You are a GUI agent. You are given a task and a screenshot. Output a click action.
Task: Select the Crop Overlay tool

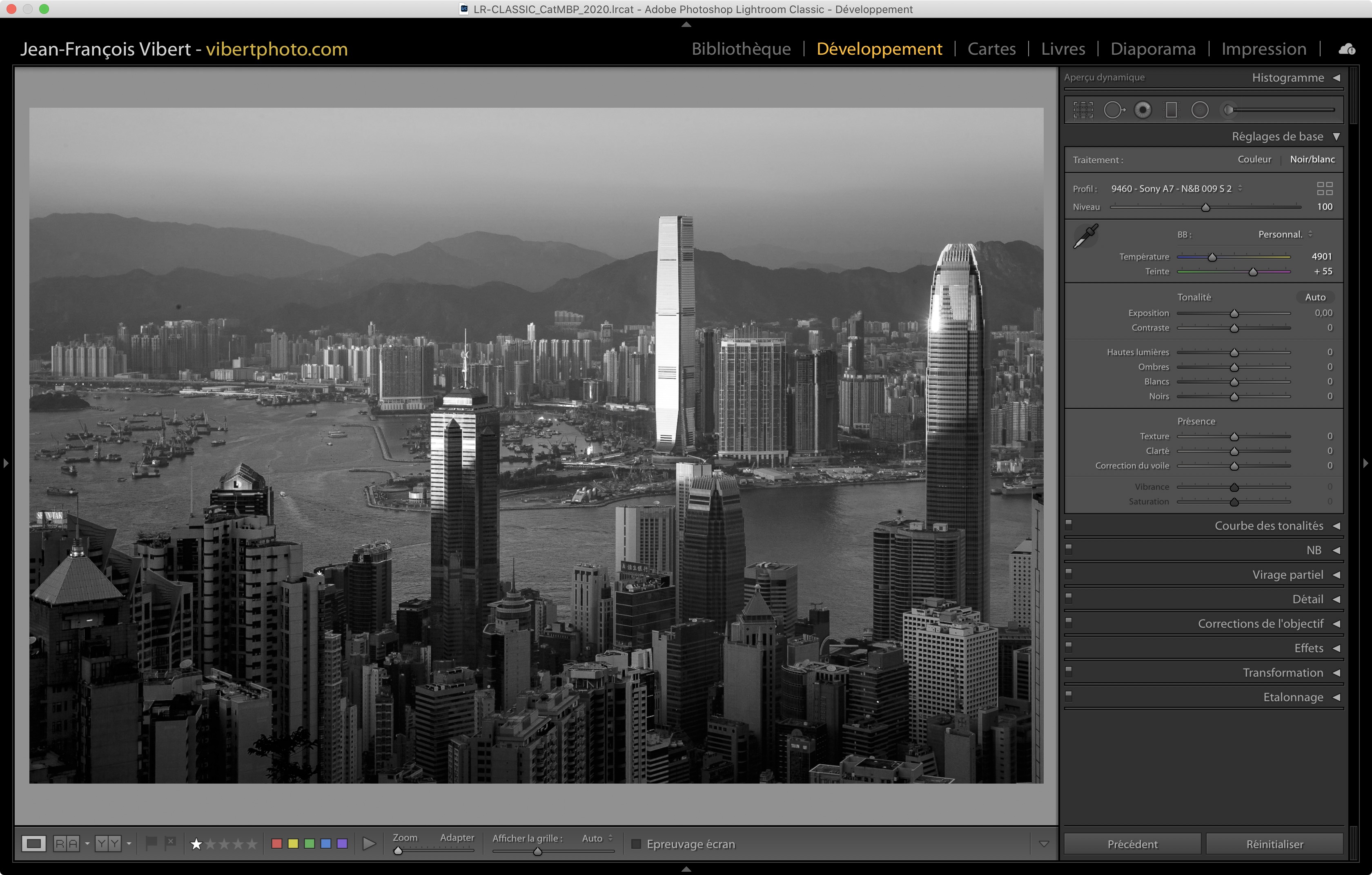1083,110
